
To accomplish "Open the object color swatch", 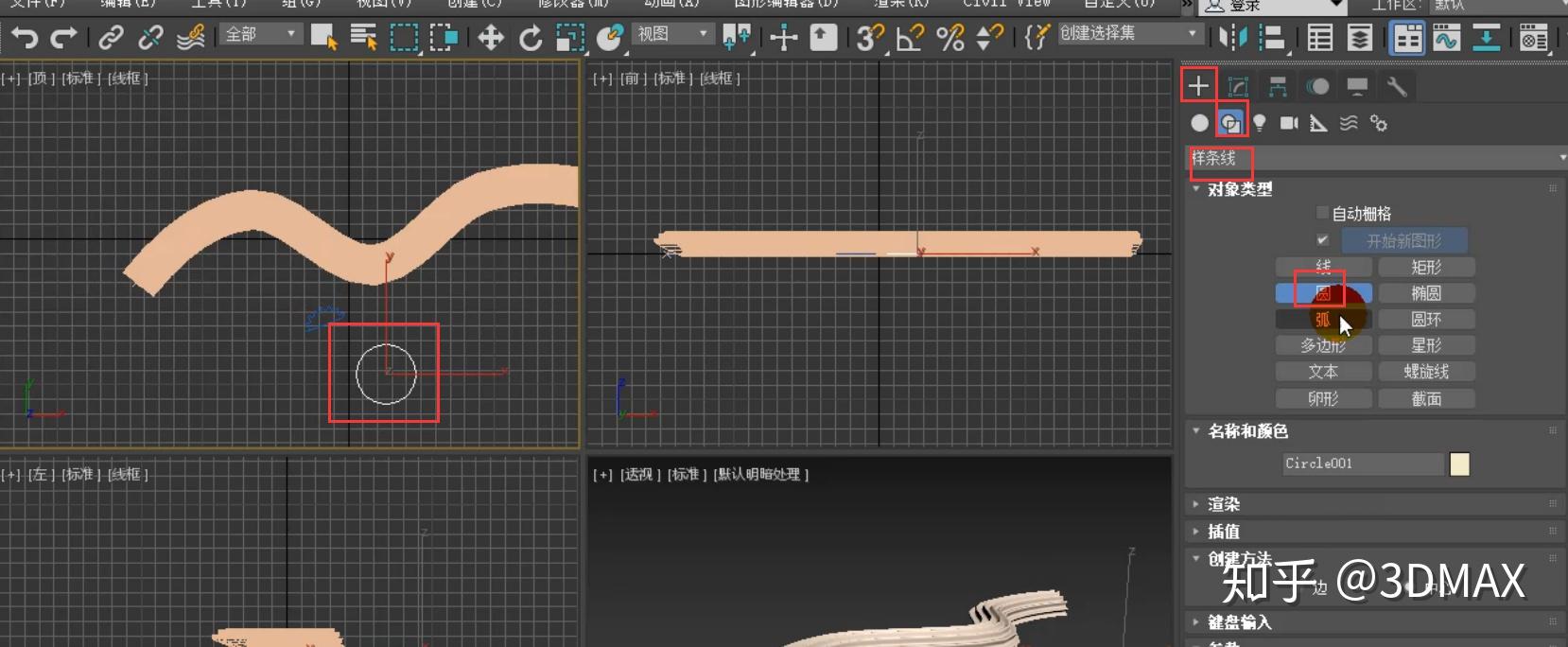I will (1459, 463).
